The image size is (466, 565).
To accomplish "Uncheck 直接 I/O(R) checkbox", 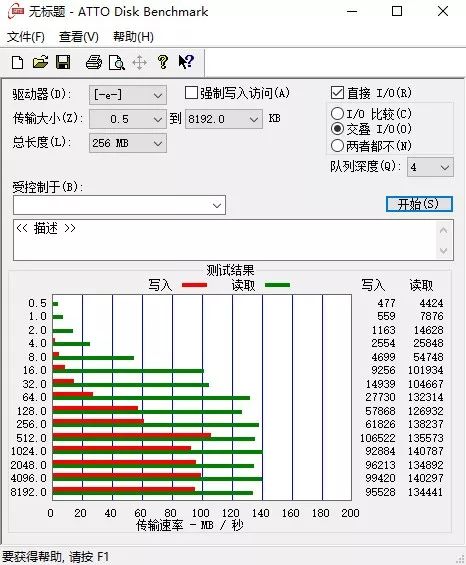I will [x=337, y=93].
